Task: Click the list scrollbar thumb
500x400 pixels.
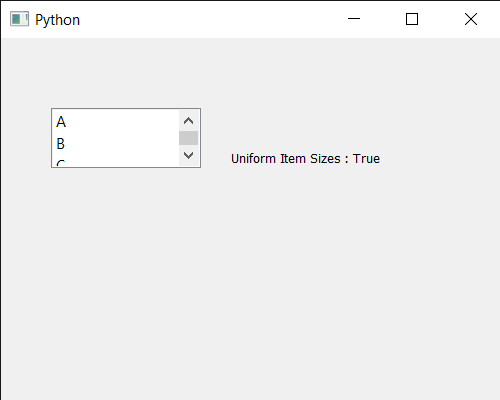Action: tap(189, 138)
